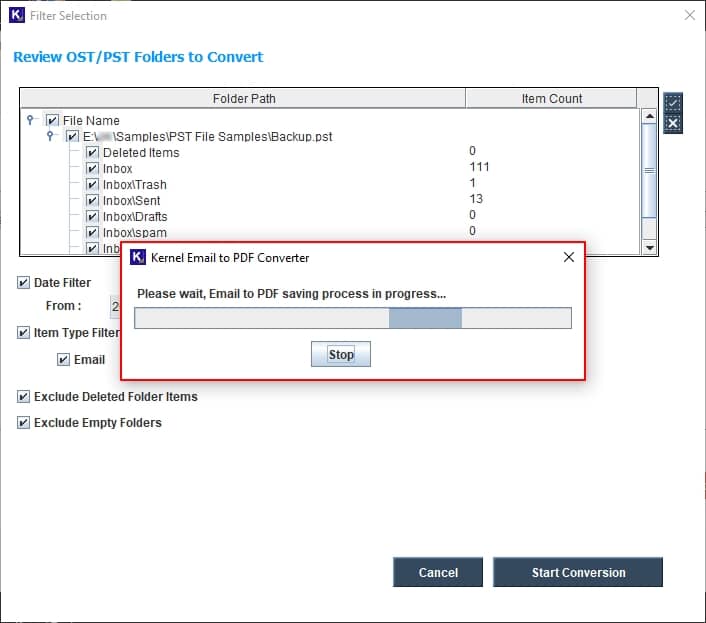Select the Deleted Items folder row
This screenshot has height=623, width=706.
[330, 153]
